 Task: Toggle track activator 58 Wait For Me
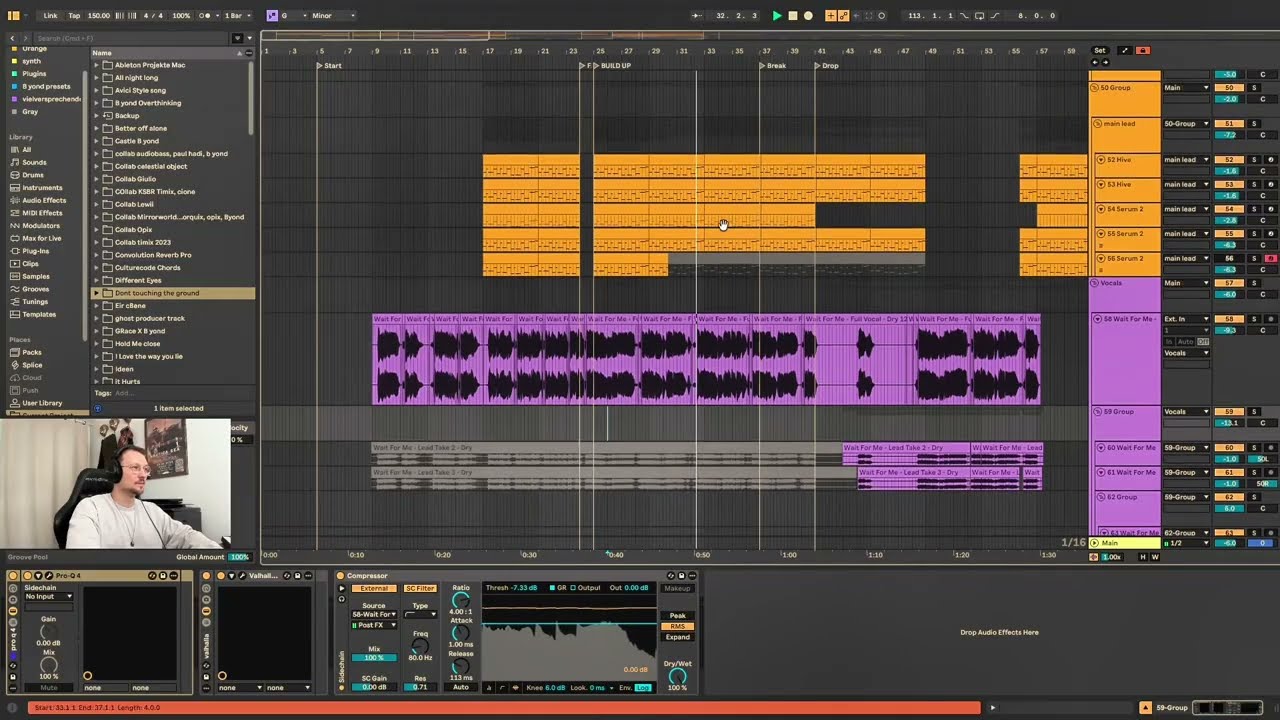pyautogui.click(x=1229, y=319)
